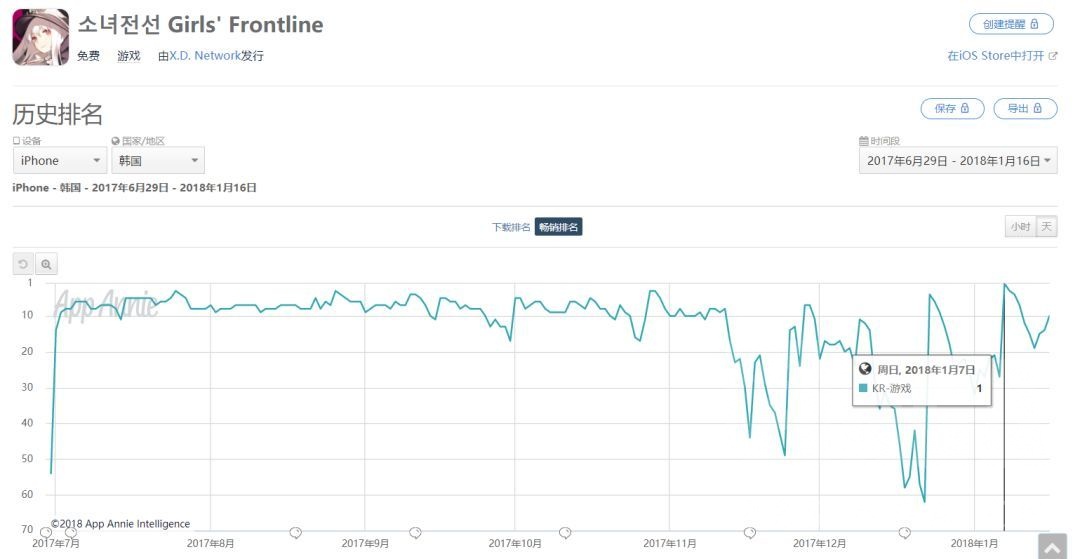
Task: Click the event bubble icon near 2017年11月
Action: [750, 533]
